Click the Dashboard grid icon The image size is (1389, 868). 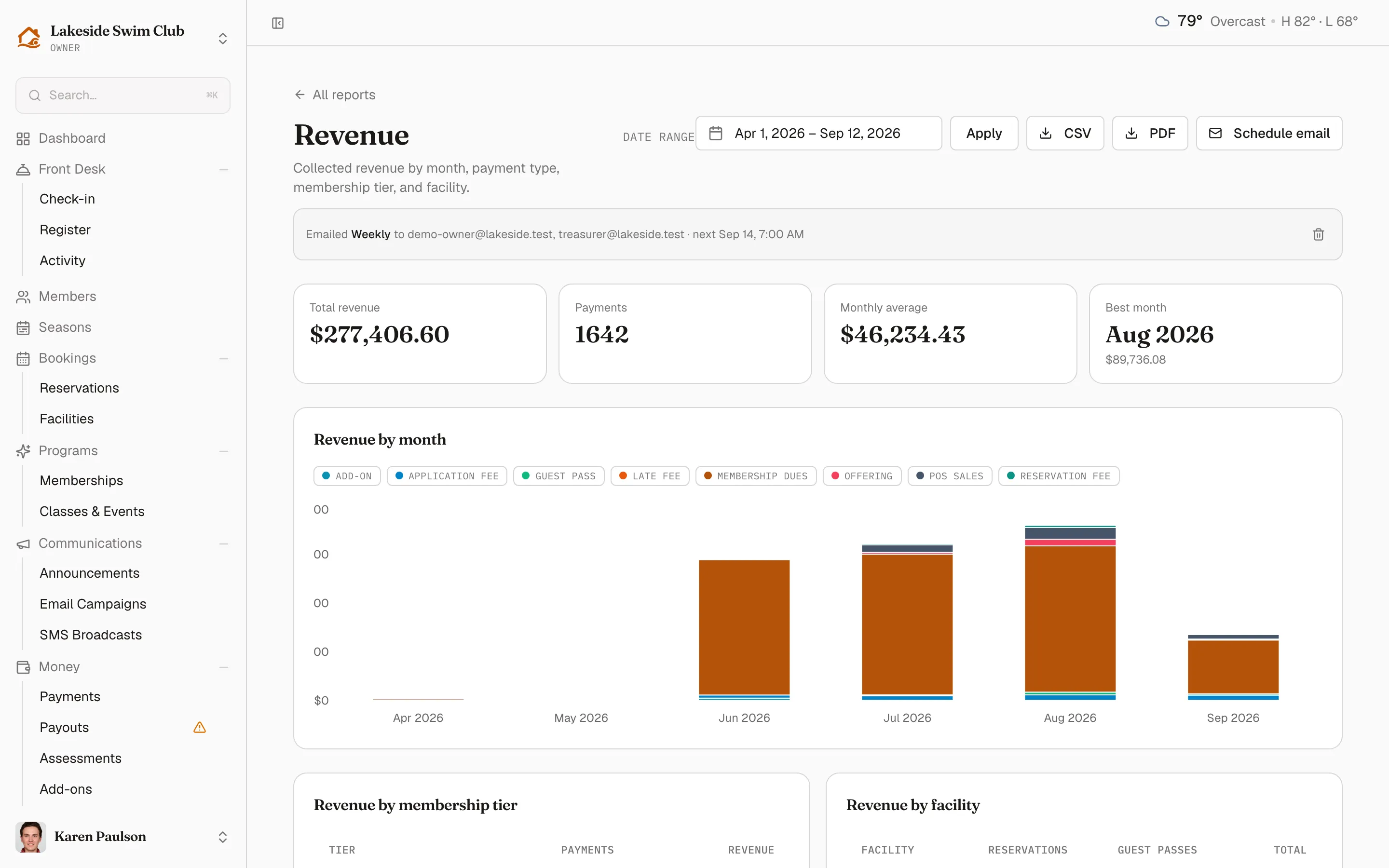click(x=23, y=138)
